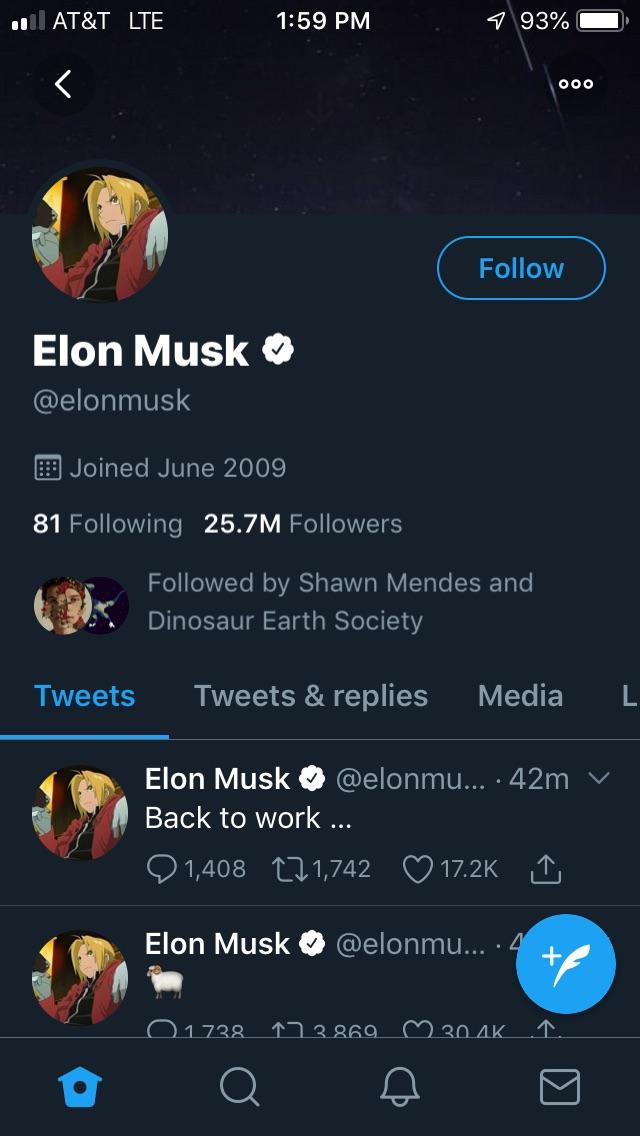Screen dimensions: 640x1136
Task: Reply to the 'Back to work' tweet
Action: [x=162, y=869]
